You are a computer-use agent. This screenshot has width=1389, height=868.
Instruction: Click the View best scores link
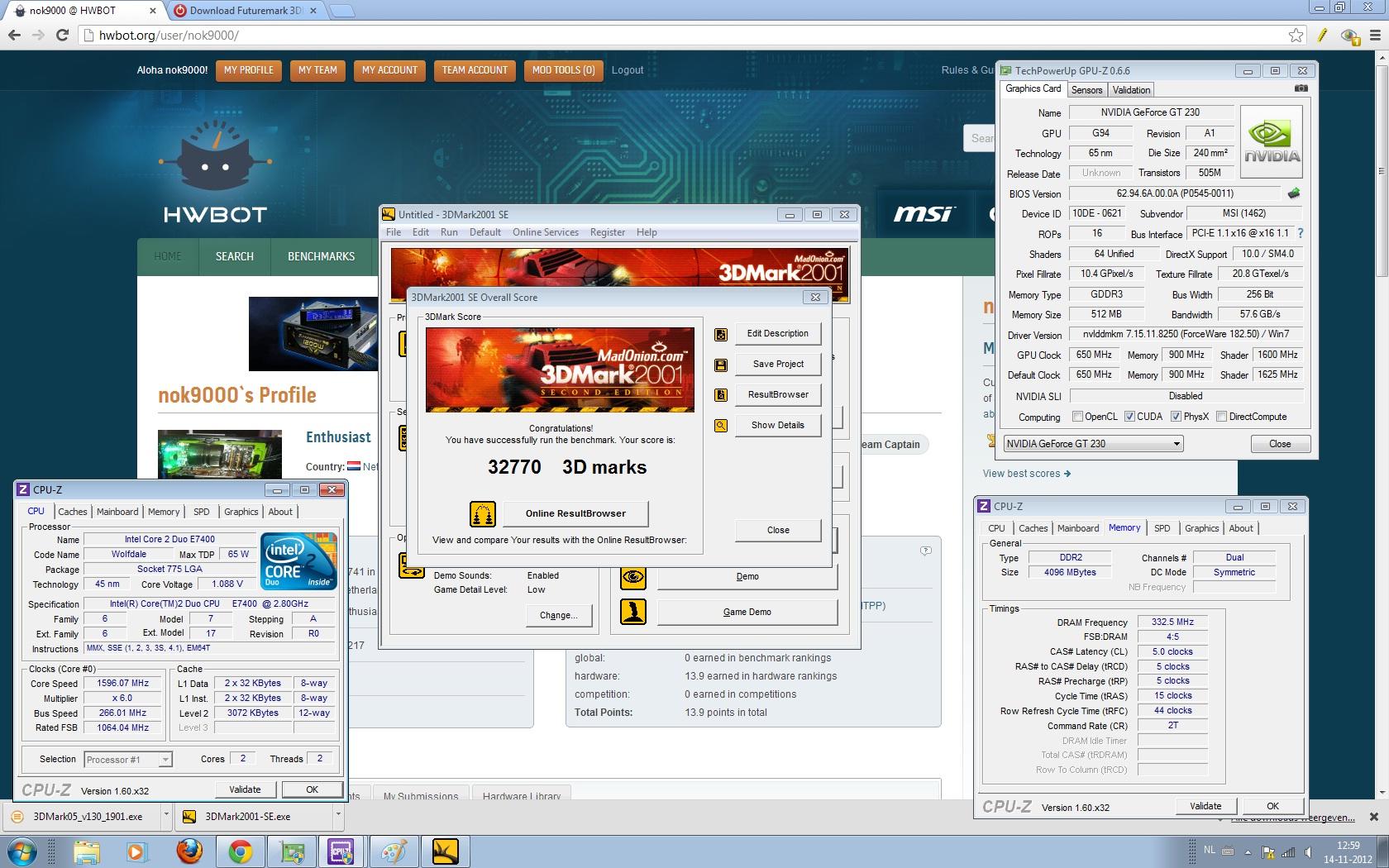pyautogui.click(x=1026, y=474)
